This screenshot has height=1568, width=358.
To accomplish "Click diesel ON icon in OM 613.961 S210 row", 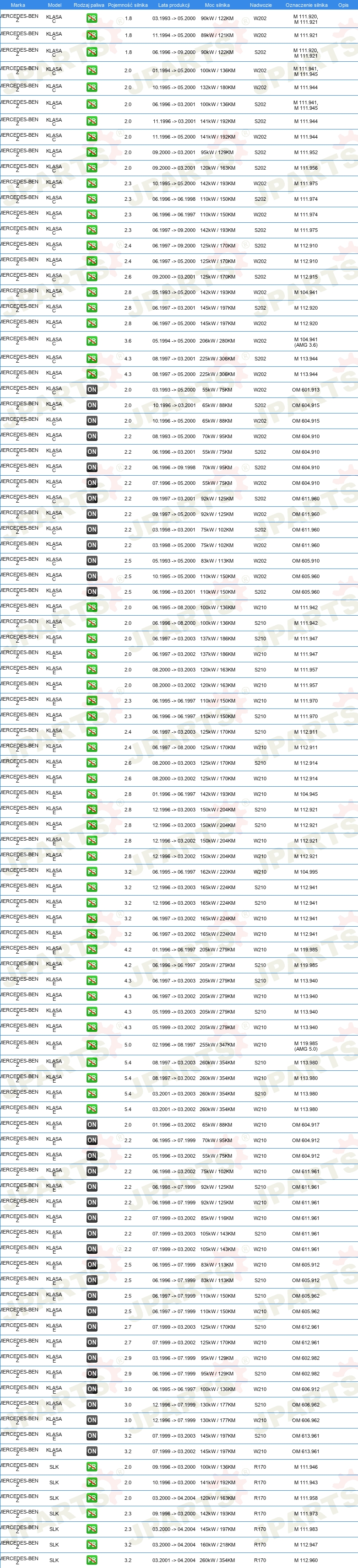I will click(92, 1436).
